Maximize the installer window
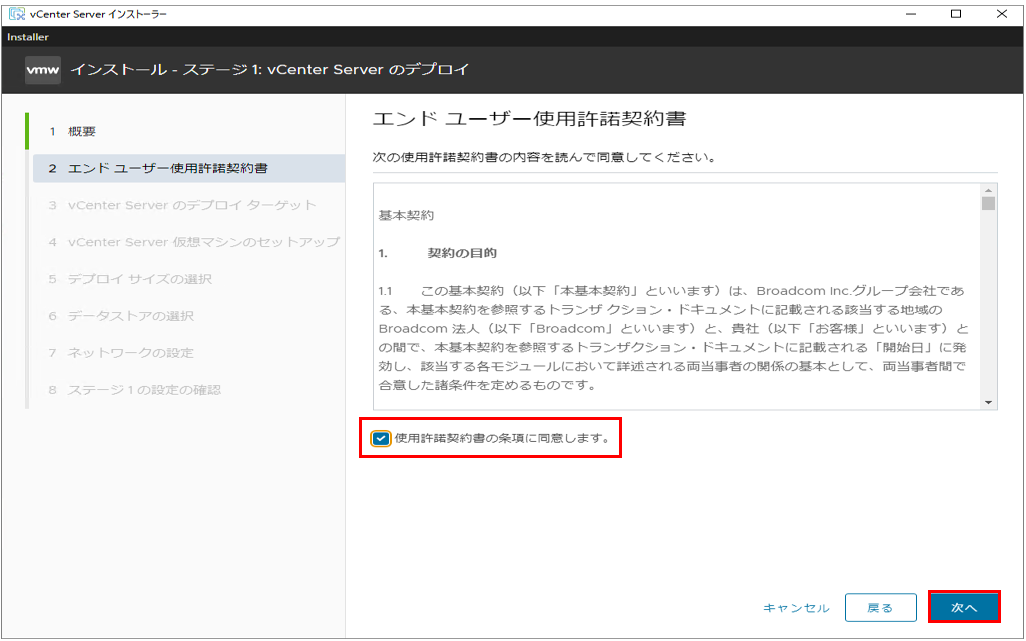The height and width of the screenshot is (641, 1026). pos(956,14)
